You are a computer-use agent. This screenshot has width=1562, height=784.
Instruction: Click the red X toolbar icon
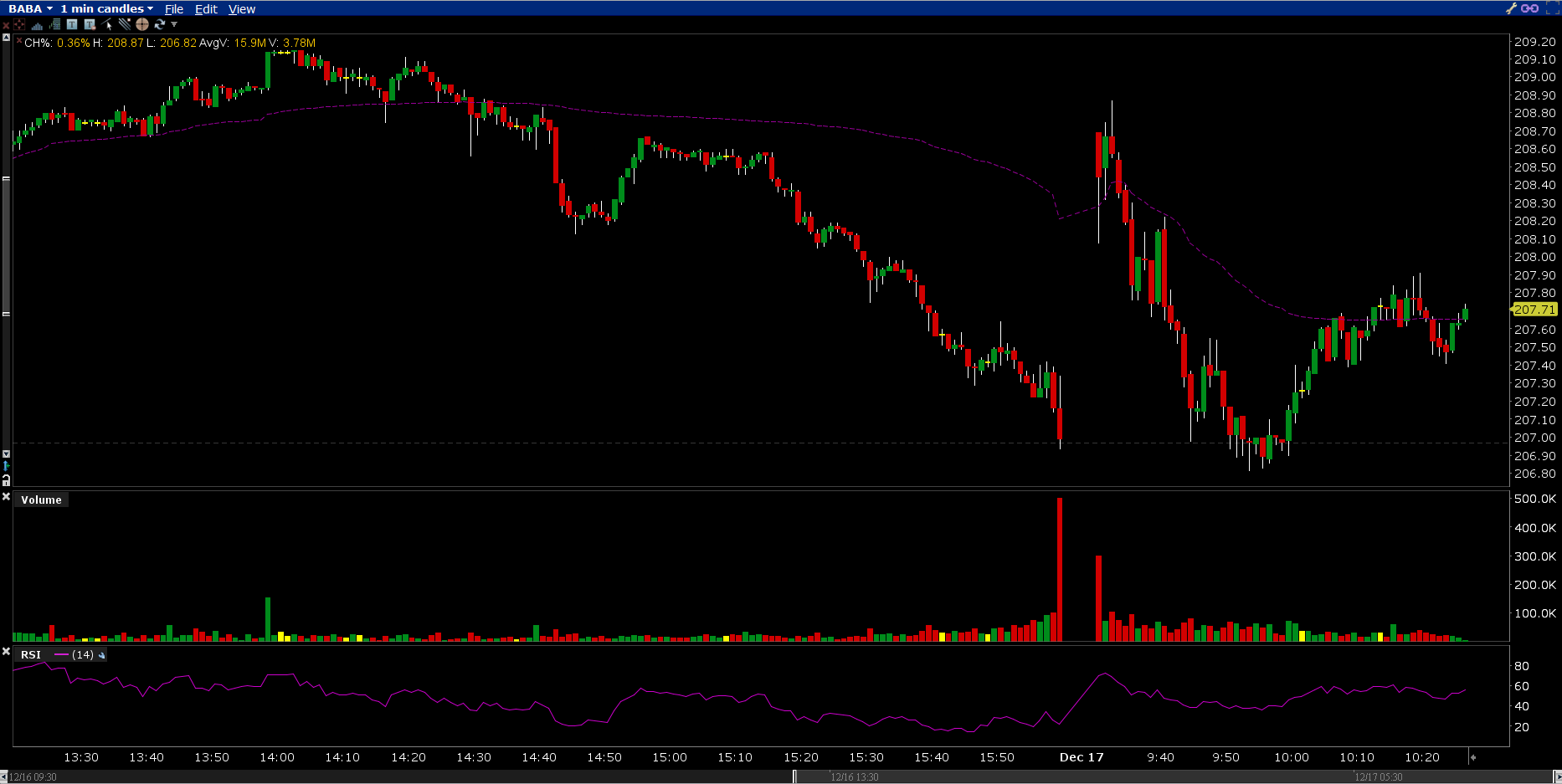pos(6,25)
